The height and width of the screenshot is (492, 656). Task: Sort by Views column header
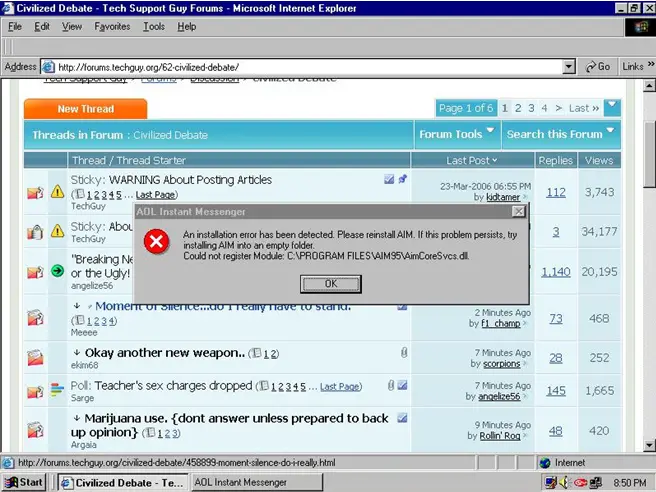point(599,160)
